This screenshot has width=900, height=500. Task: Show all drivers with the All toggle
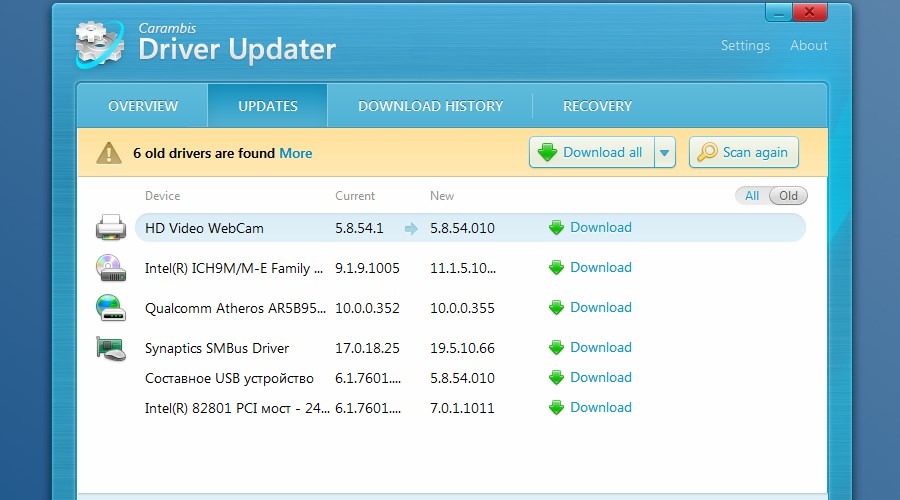(752, 196)
